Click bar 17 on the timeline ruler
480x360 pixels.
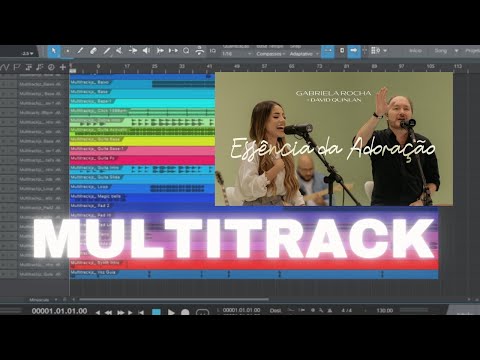coord(127,66)
